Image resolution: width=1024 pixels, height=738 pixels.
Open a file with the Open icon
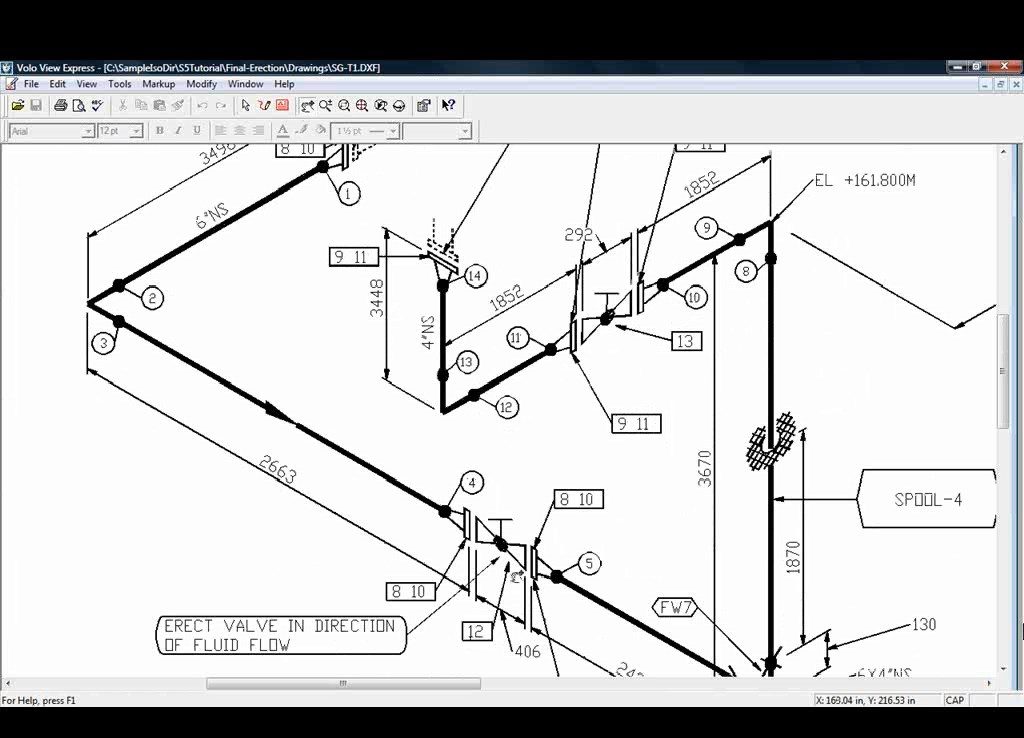(18, 105)
